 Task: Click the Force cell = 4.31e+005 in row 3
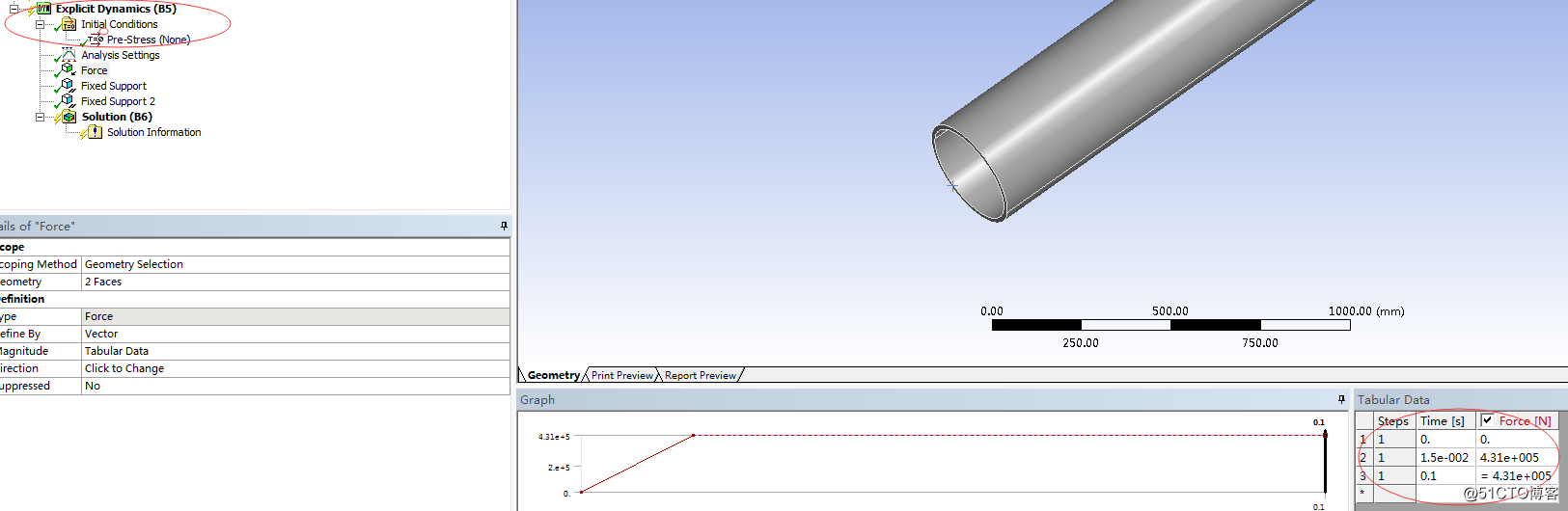1517,476
